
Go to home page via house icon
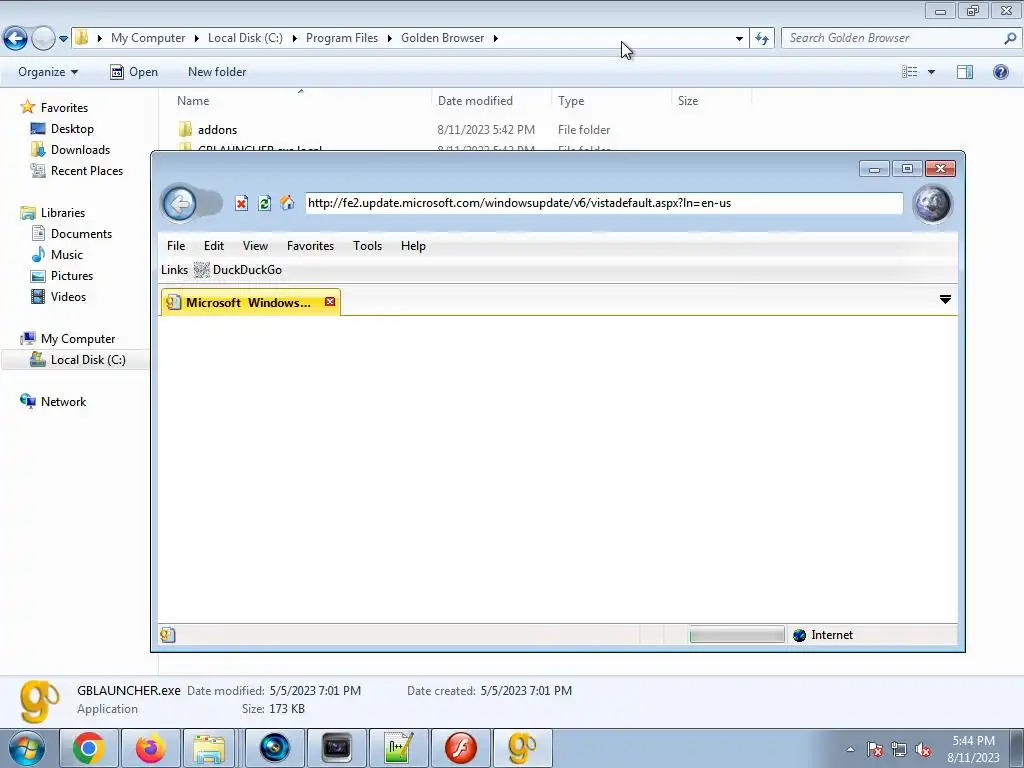click(x=287, y=203)
